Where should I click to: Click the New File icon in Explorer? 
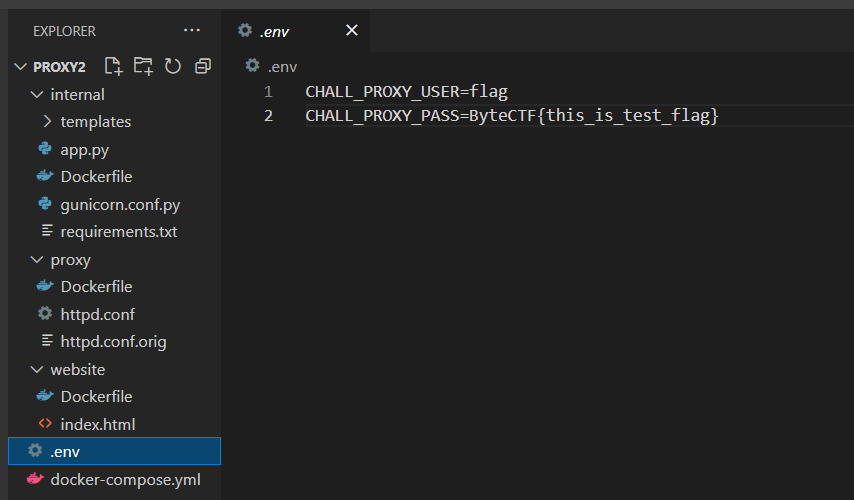[x=114, y=66]
